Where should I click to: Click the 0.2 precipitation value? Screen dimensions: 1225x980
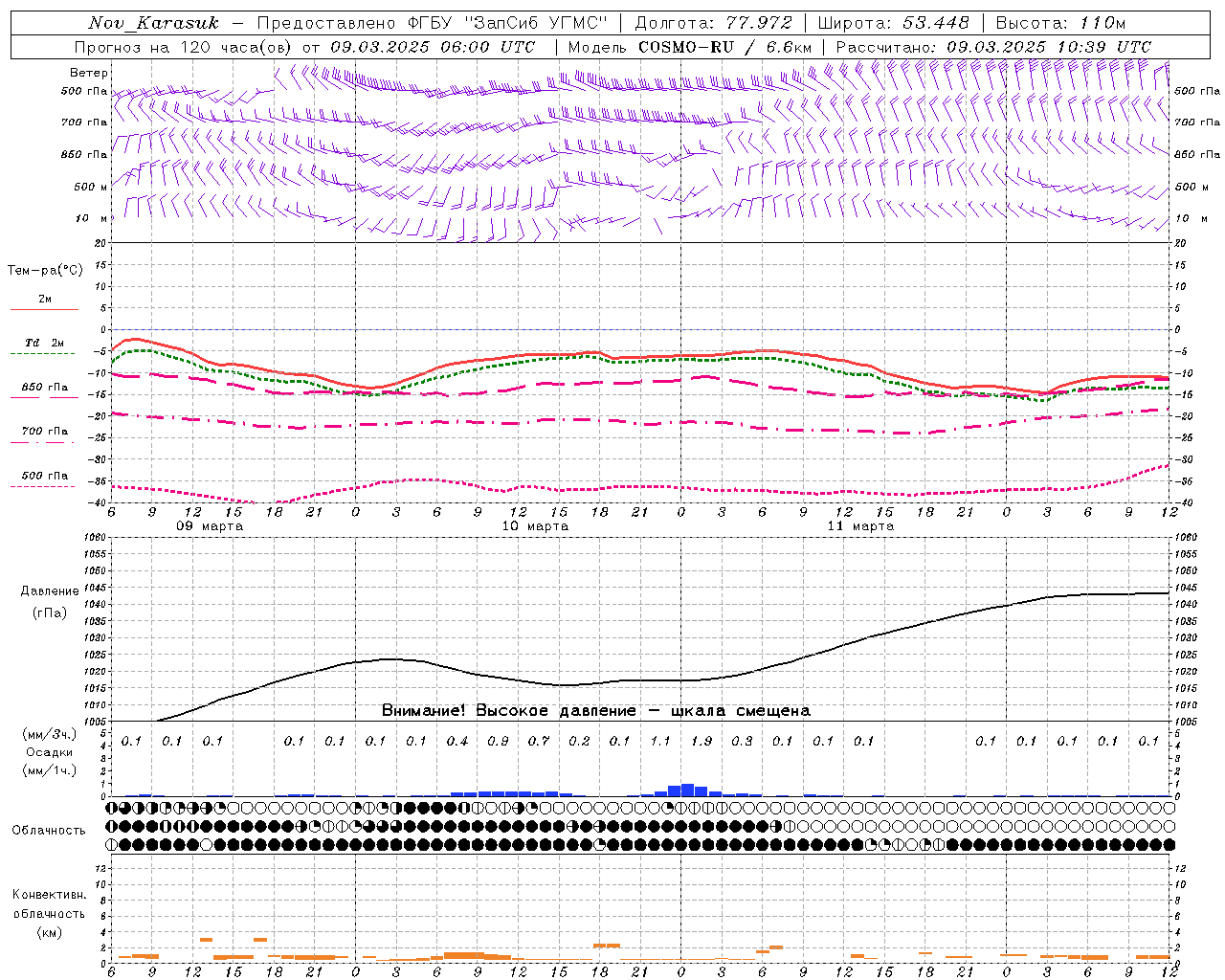579,741
